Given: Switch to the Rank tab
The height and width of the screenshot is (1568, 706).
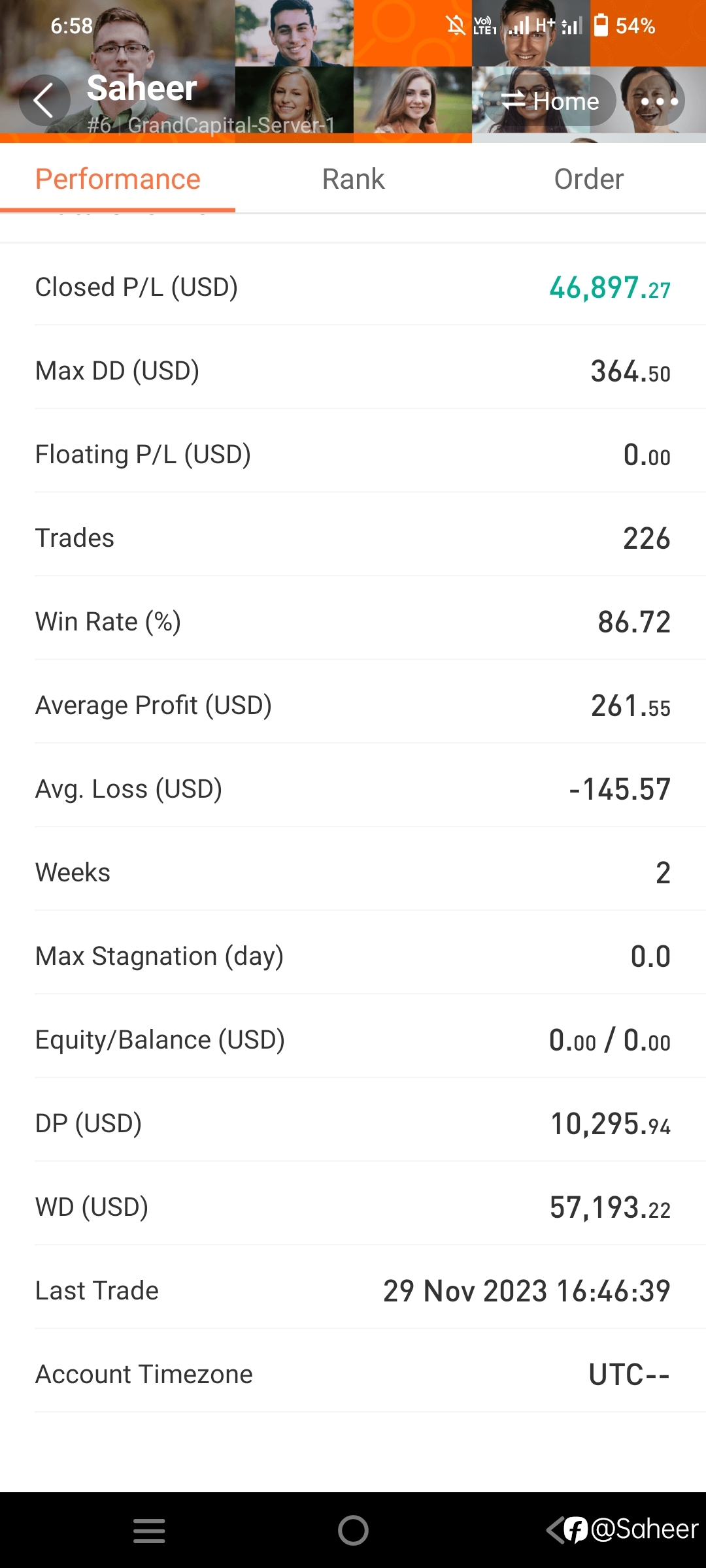Looking at the screenshot, I should tap(353, 179).
